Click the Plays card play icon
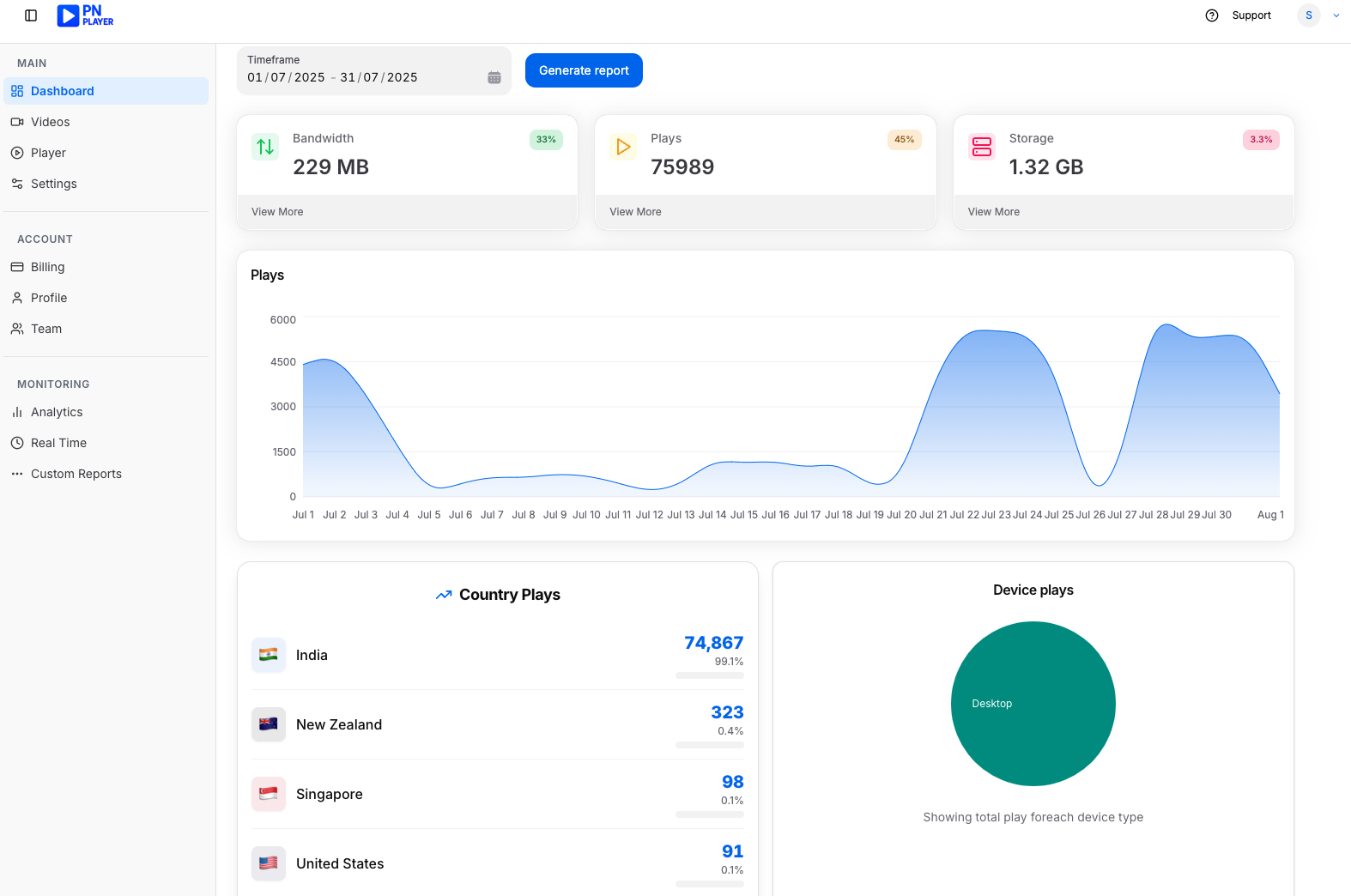This screenshot has width=1351, height=896. 623,147
